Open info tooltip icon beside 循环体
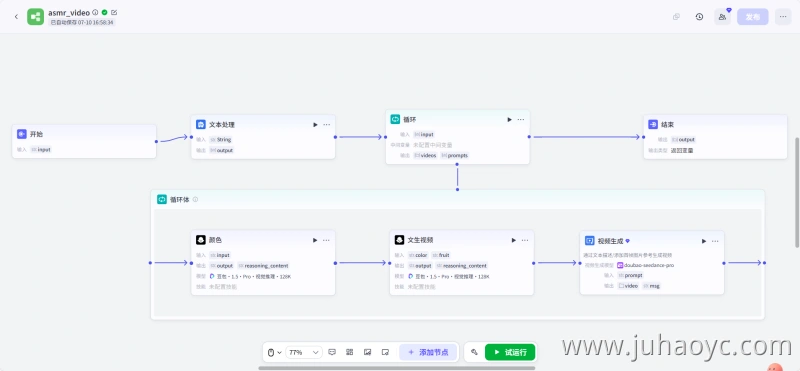 point(195,200)
